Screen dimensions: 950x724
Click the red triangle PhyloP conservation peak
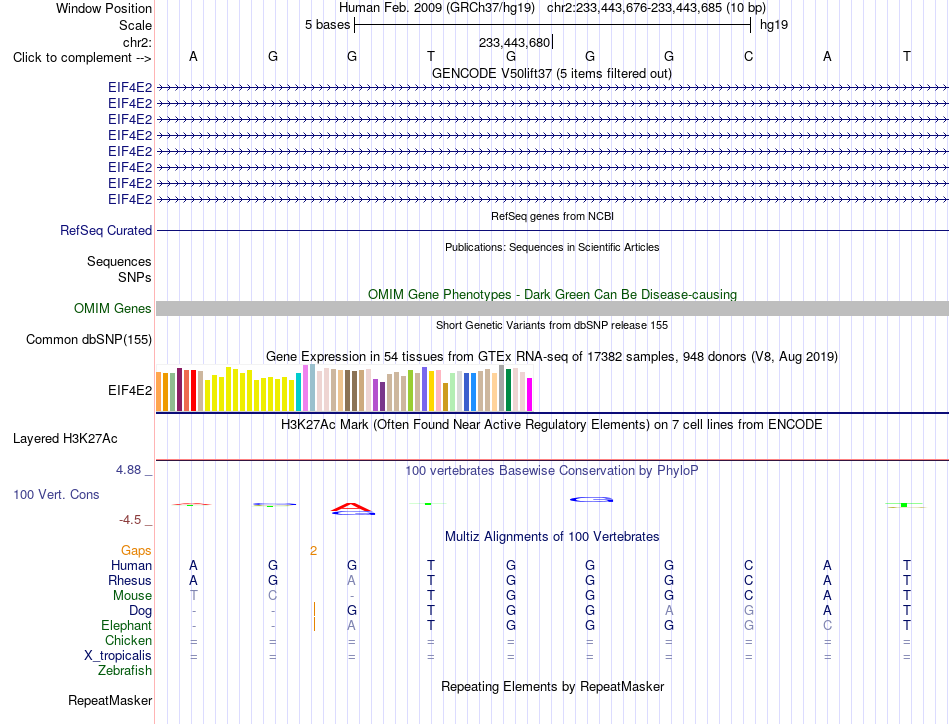(x=353, y=508)
